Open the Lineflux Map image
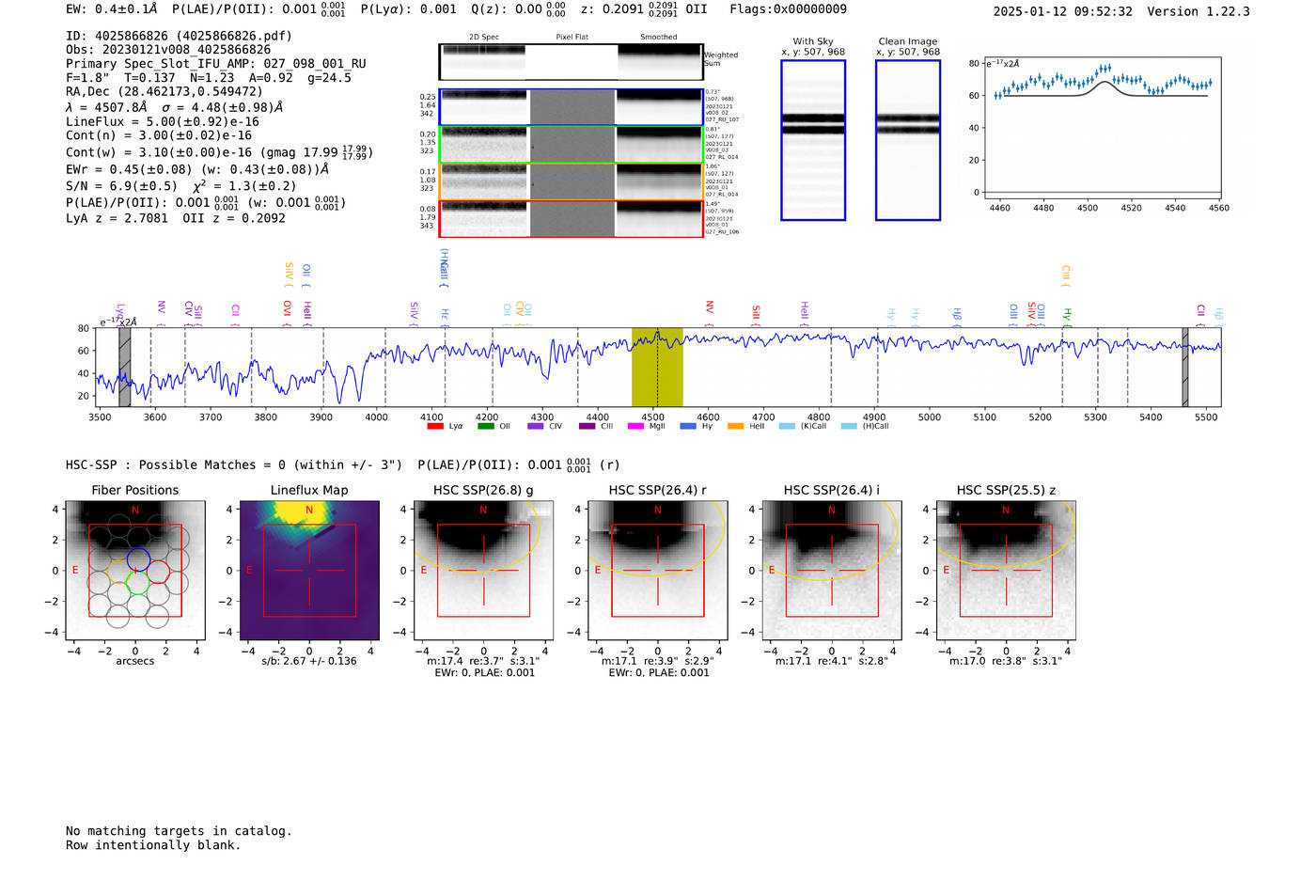 point(309,570)
